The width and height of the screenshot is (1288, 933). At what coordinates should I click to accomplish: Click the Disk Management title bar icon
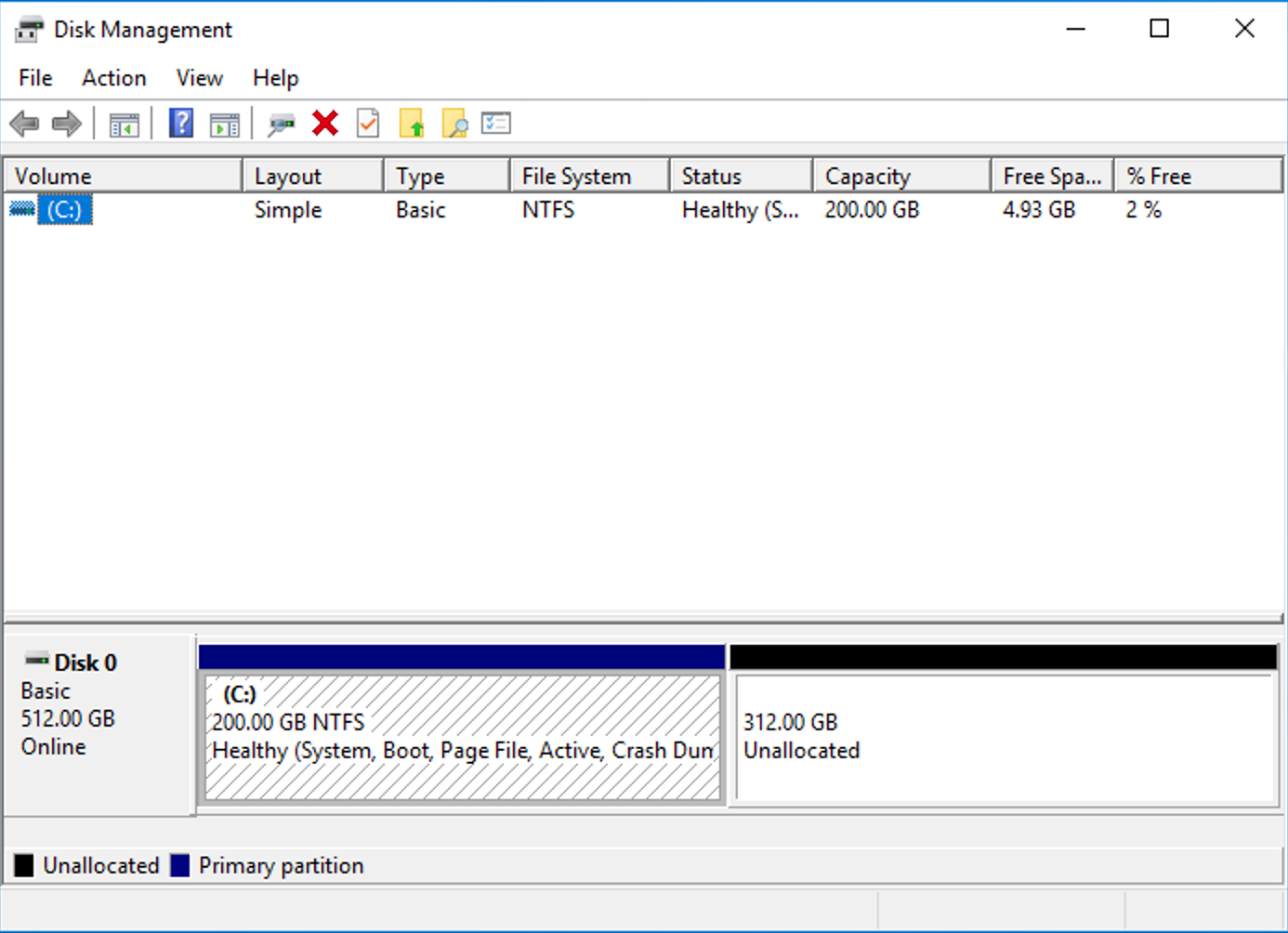coord(29,30)
